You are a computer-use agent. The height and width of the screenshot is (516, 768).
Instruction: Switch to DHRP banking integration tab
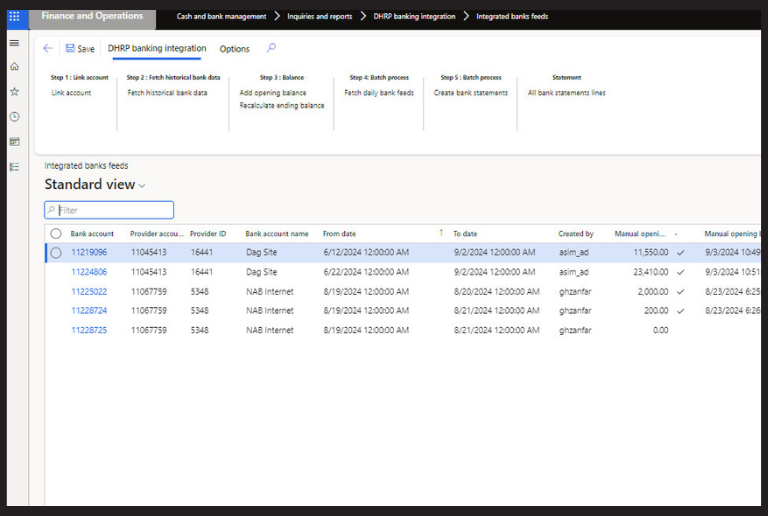[157, 48]
